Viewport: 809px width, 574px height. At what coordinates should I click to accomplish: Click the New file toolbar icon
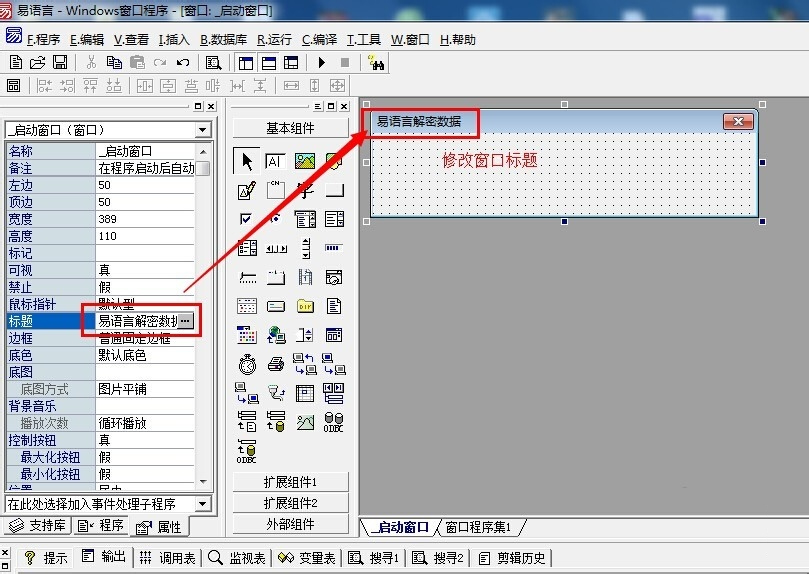coord(16,62)
